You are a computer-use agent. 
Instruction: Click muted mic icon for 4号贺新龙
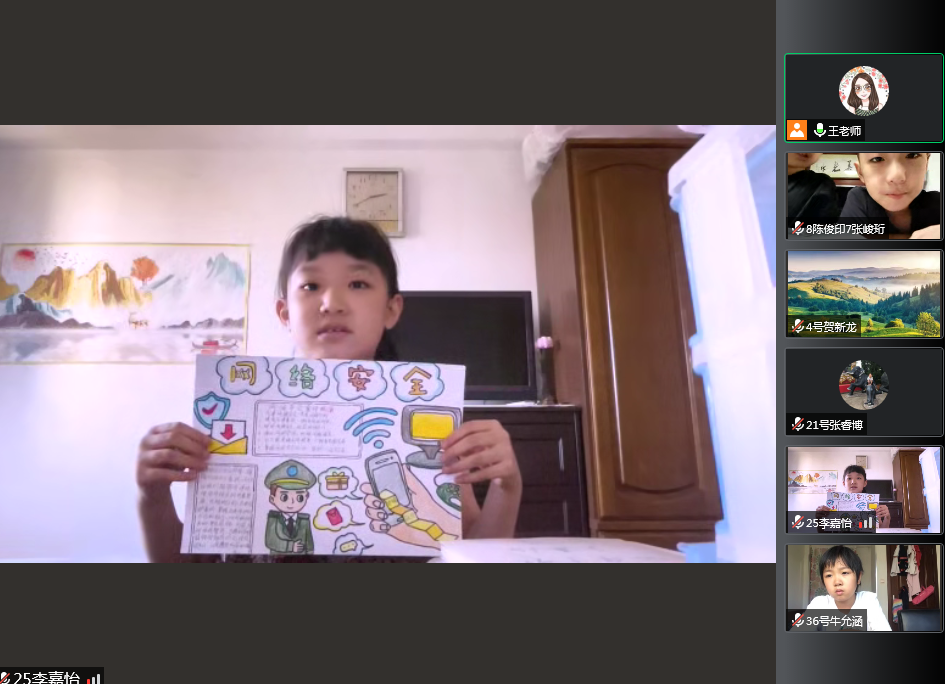tap(797, 326)
